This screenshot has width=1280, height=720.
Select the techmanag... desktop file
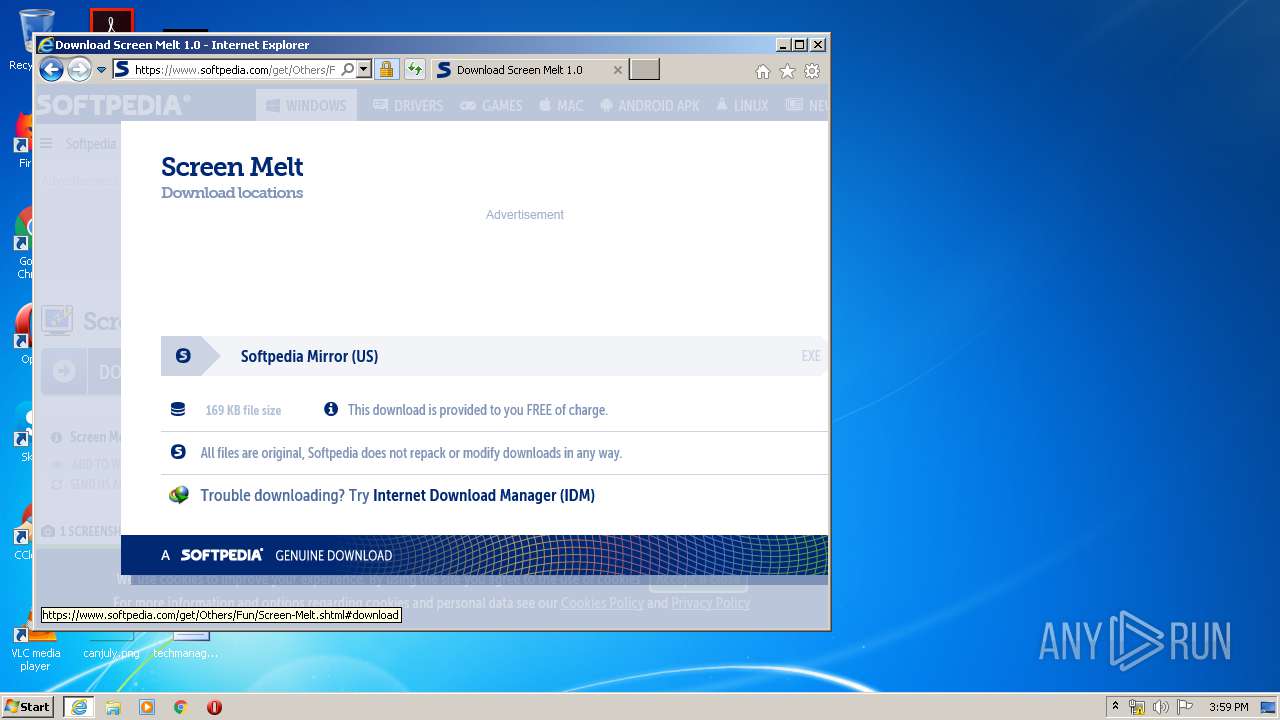click(x=186, y=648)
